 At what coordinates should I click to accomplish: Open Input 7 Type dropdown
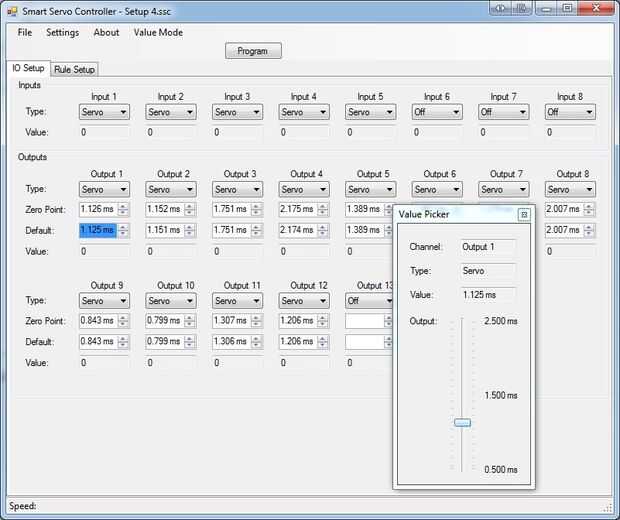pyautogui.click(x=503, y=112)
